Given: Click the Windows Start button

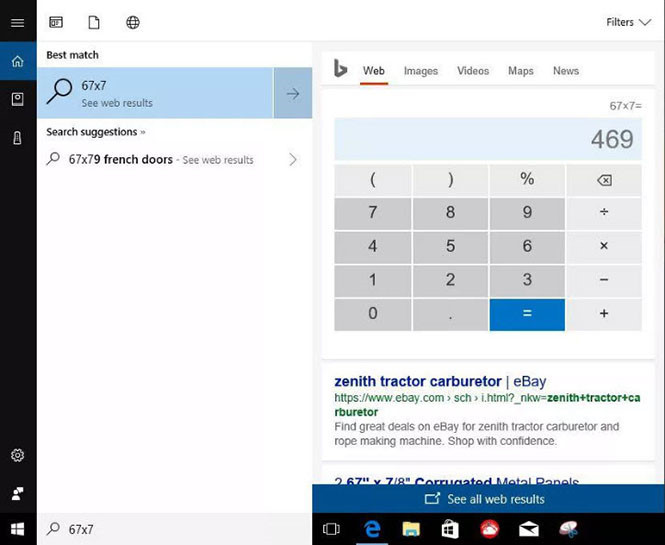Looking at the screenshot, I should (x=17, y=529).
